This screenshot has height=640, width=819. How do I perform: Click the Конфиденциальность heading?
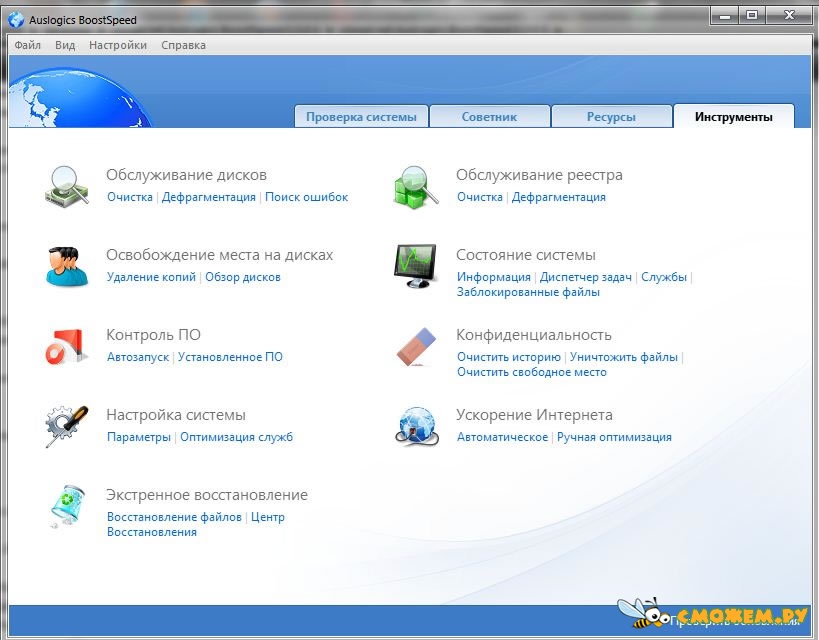tap(534, 334)
